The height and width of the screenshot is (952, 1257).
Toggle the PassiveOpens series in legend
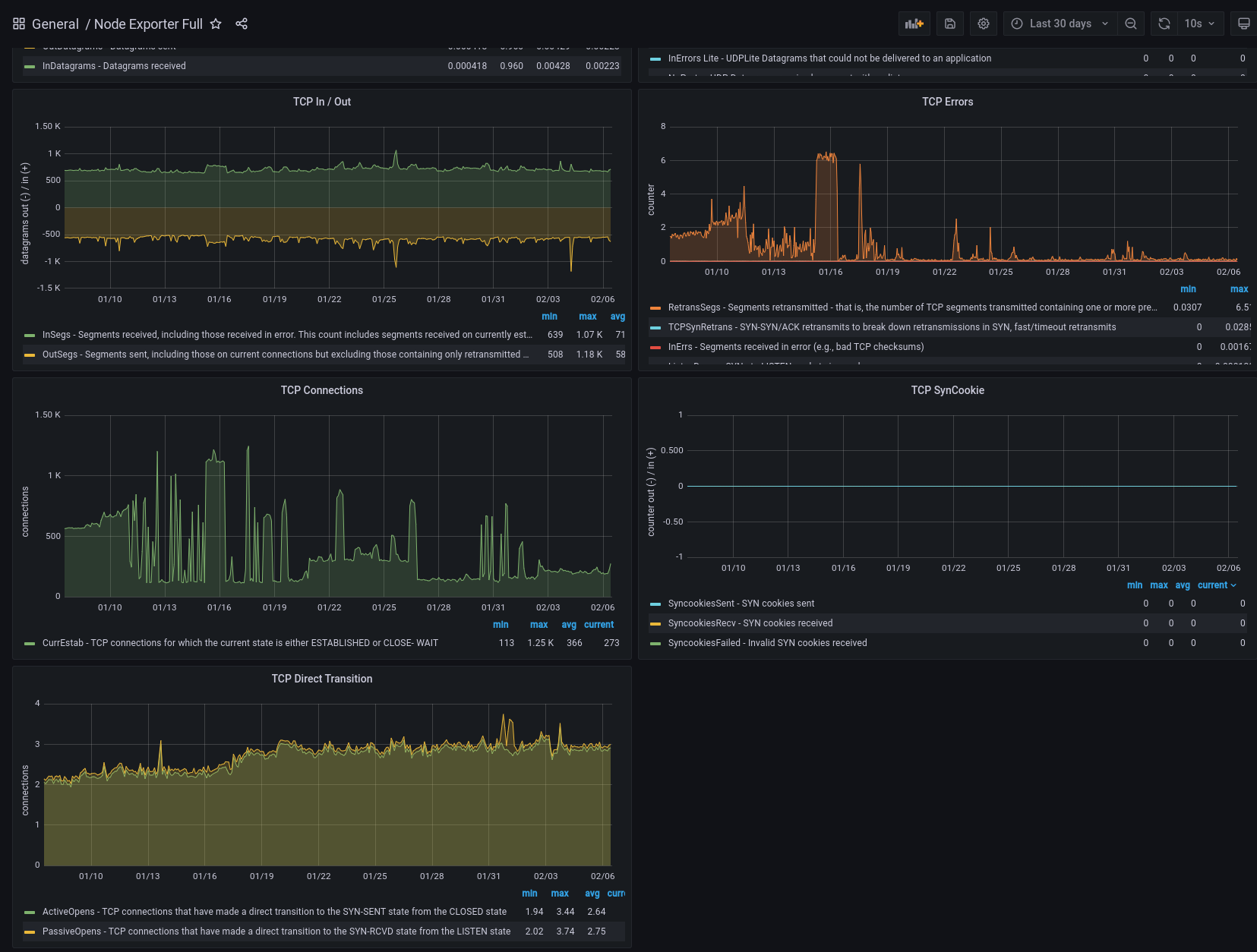pyautogui.click(x=276, y=932)
